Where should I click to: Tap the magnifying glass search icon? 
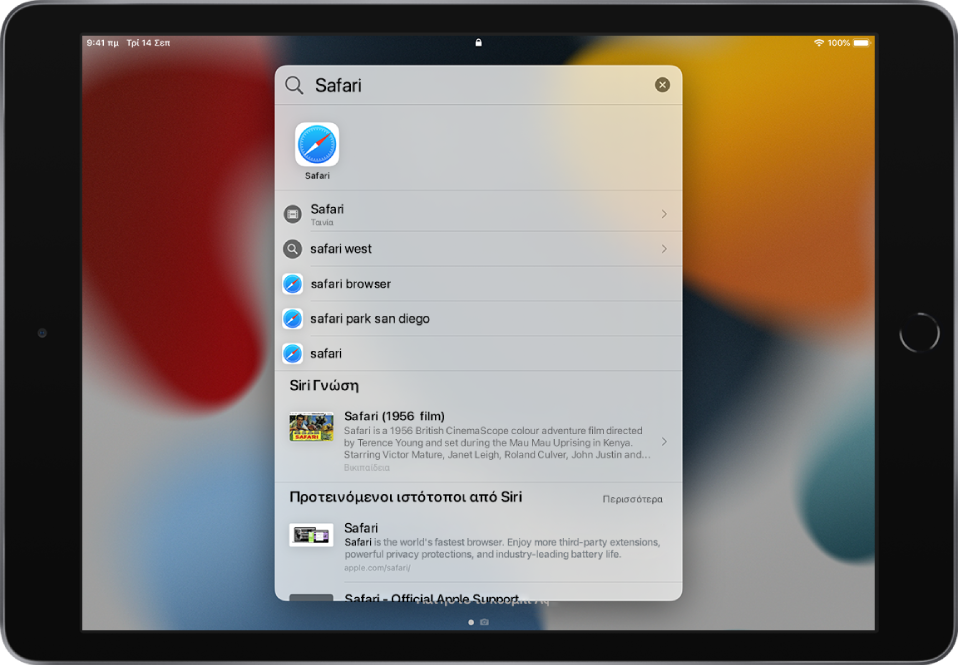(x=294, y=85)
